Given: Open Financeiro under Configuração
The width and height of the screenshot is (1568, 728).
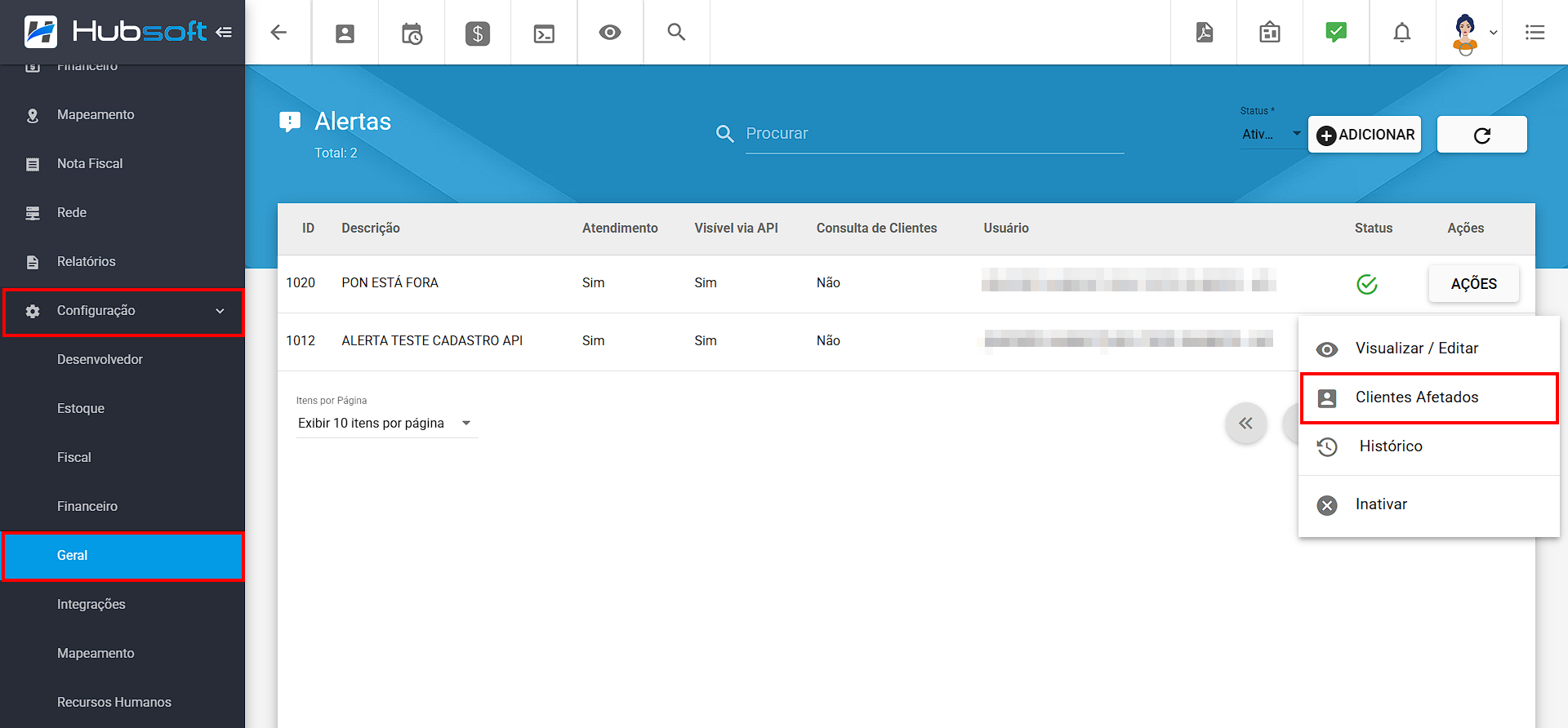Looking at the screenshot, I should (x=122, y=506).
